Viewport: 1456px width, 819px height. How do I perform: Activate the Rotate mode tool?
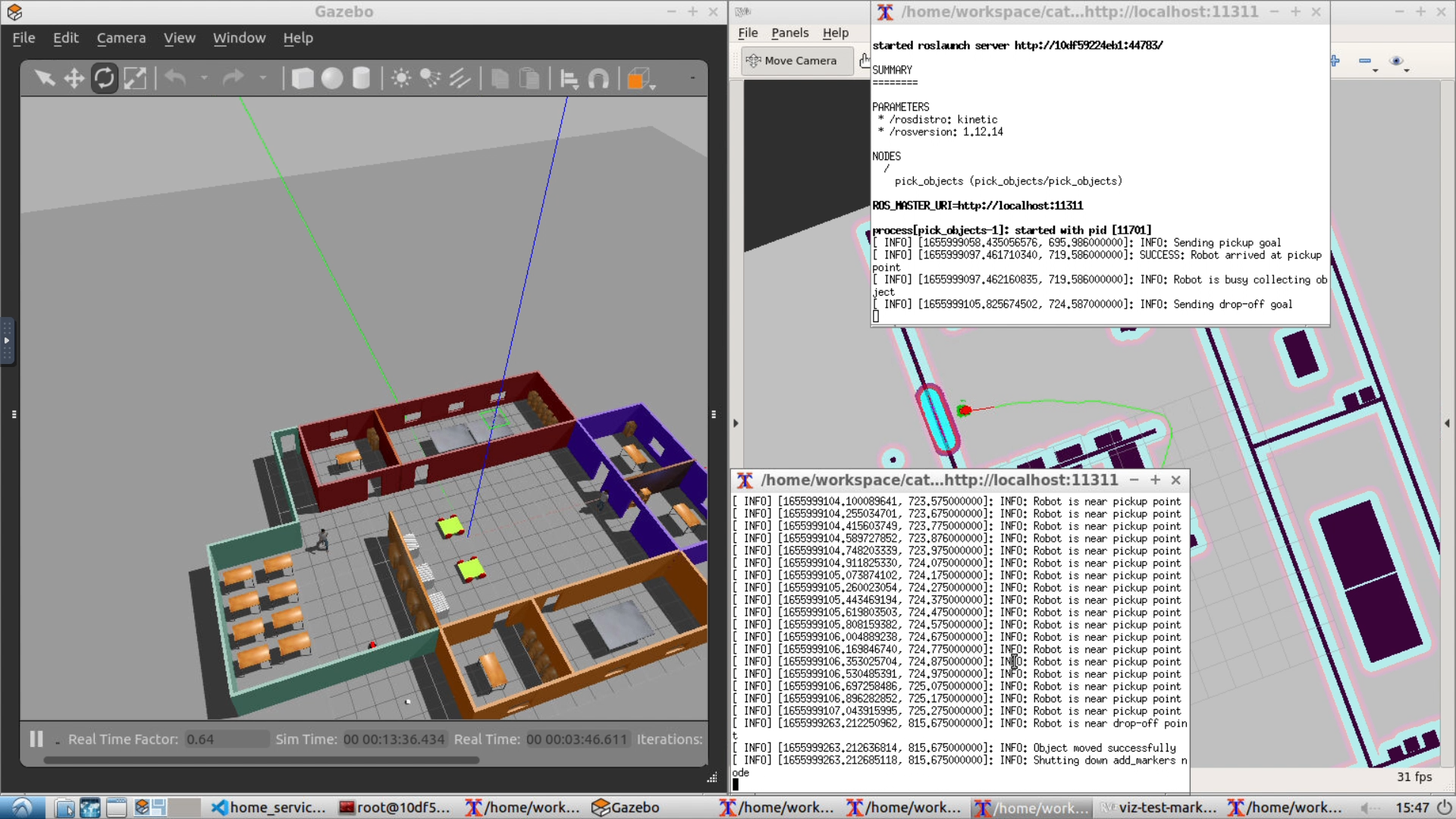[105, 78]
